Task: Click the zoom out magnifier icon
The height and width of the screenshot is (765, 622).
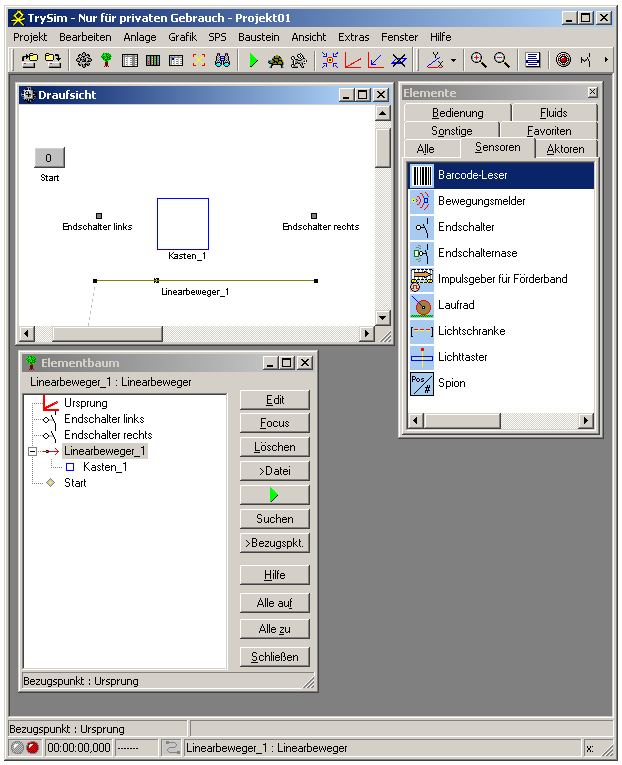Action: tap(502, 60)
